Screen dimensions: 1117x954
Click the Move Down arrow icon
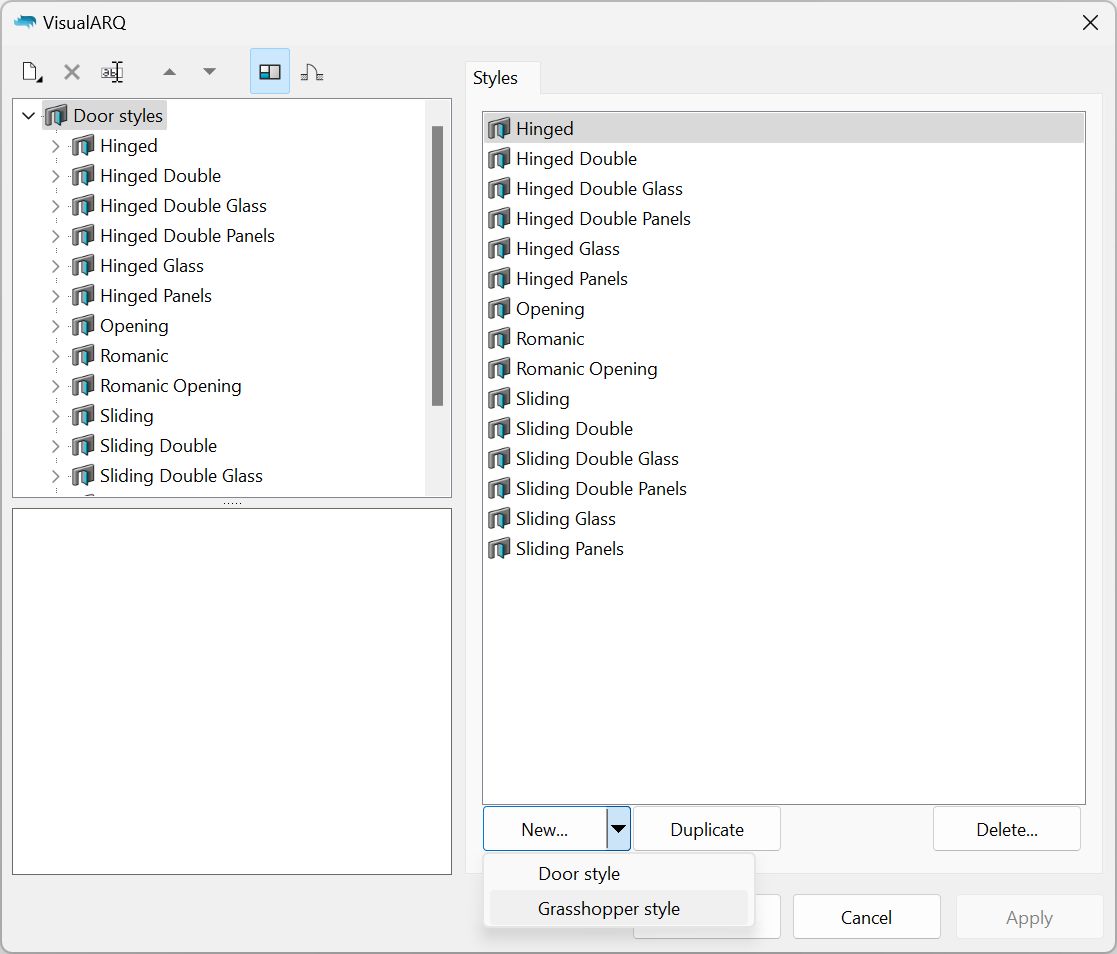[209, 72]
